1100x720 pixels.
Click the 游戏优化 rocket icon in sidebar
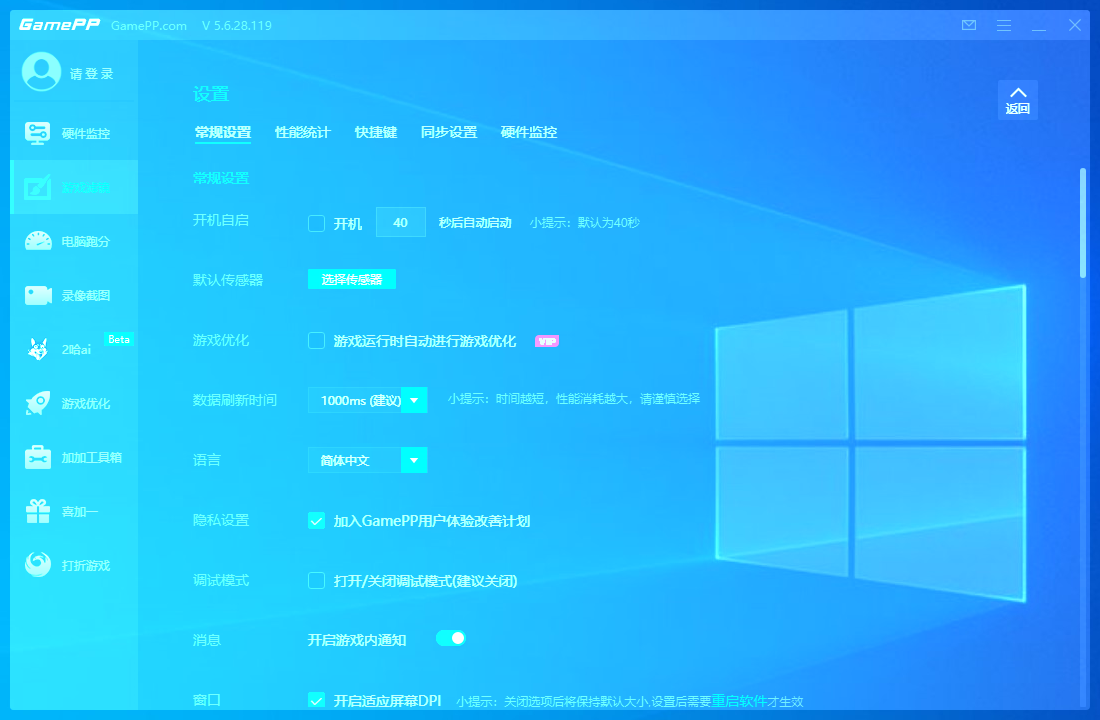tap(38, 403)
